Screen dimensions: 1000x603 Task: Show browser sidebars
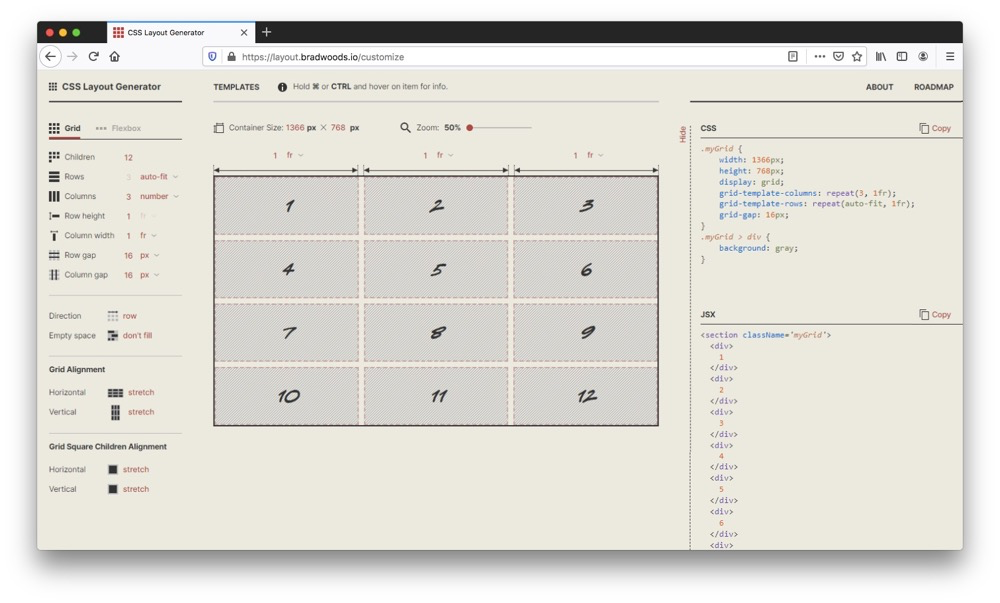point(902,57)
